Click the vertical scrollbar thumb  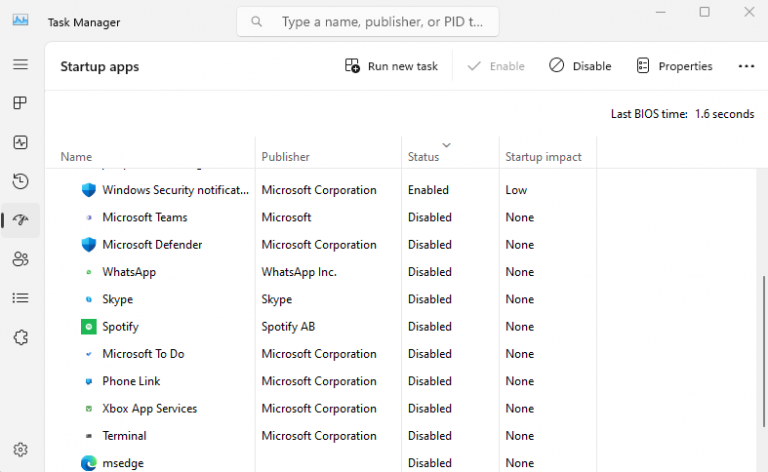pyautogui.click(x=764, y=350)
